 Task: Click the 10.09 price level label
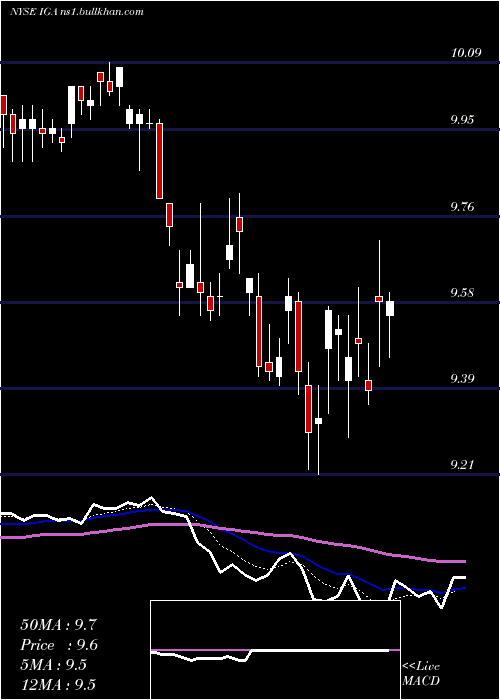pos(466,53)
